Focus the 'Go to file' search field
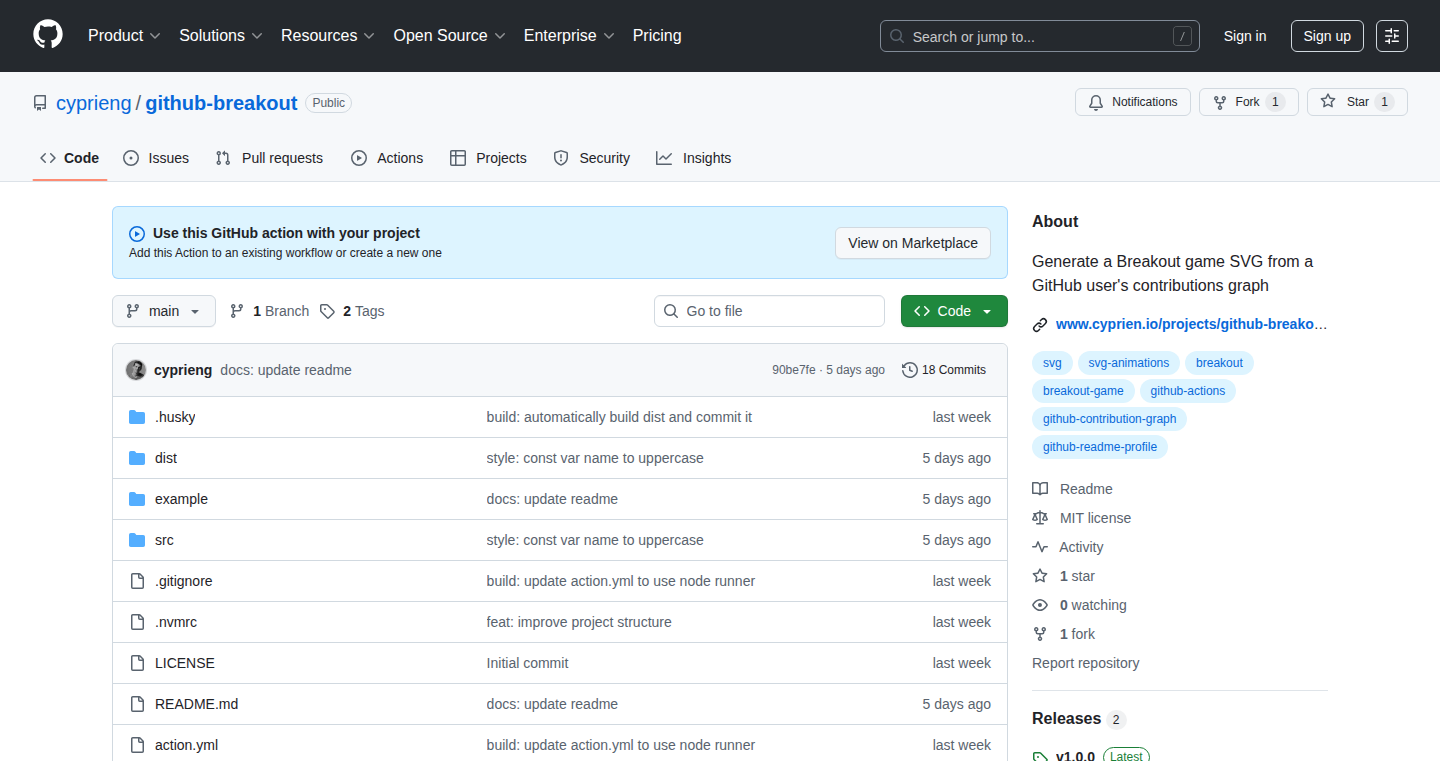Screen dimensions: 1440x761 770,311
